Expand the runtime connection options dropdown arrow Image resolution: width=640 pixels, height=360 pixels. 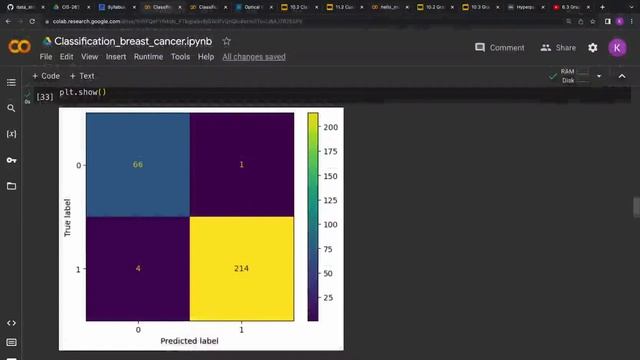pyautogui.click(x=599, y=76)
